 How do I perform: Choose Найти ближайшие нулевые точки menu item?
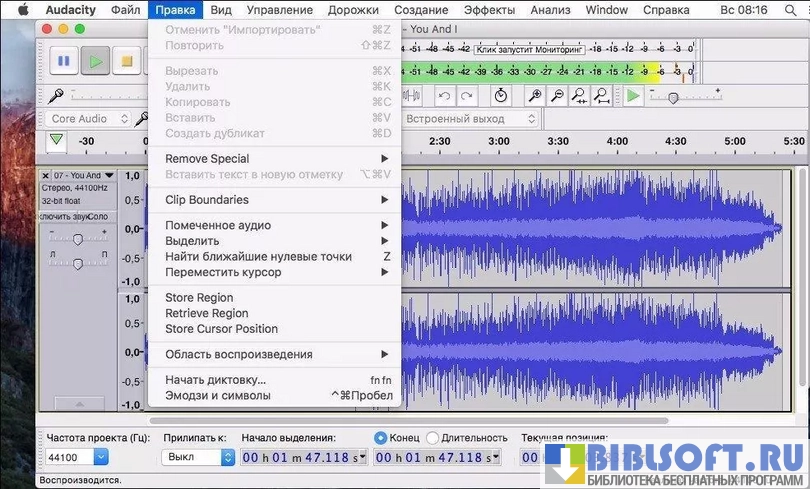(258, 256)
